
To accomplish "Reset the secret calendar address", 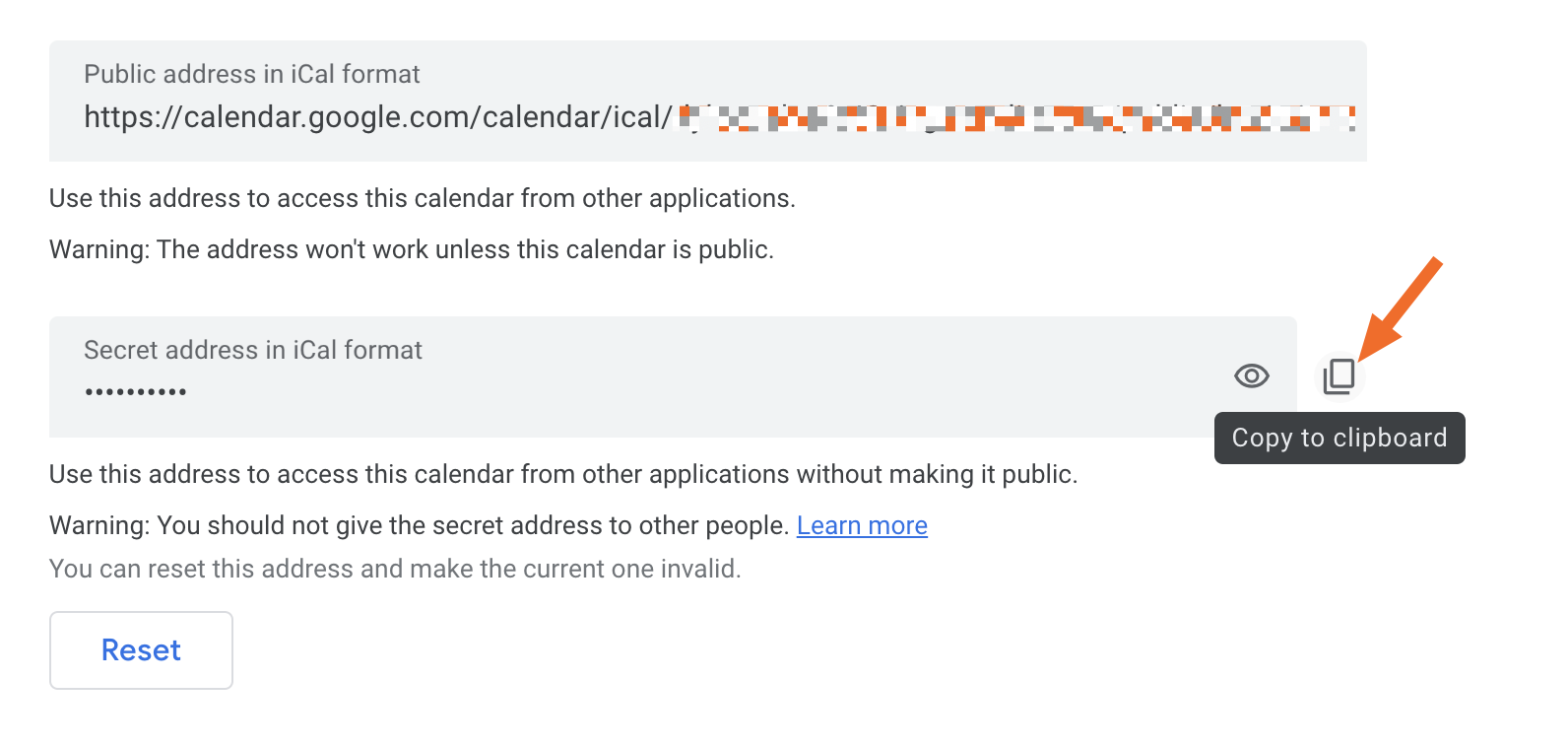I will 140,649.
